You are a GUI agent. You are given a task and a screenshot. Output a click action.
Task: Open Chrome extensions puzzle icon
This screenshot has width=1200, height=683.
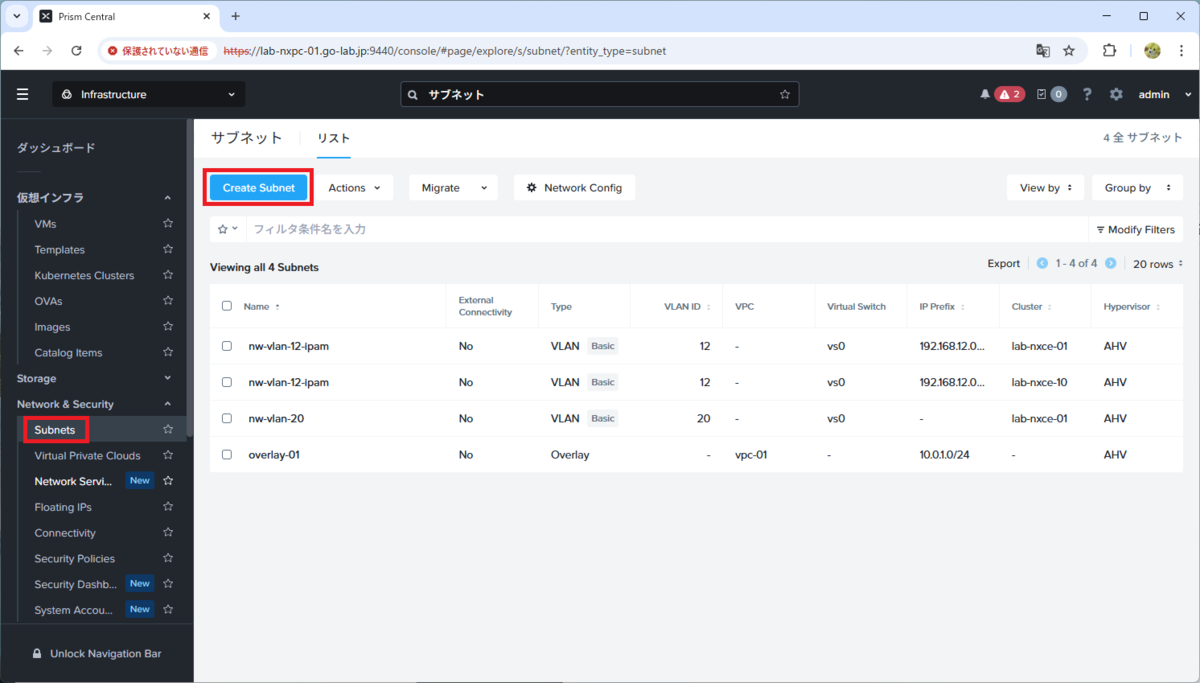1109,50
